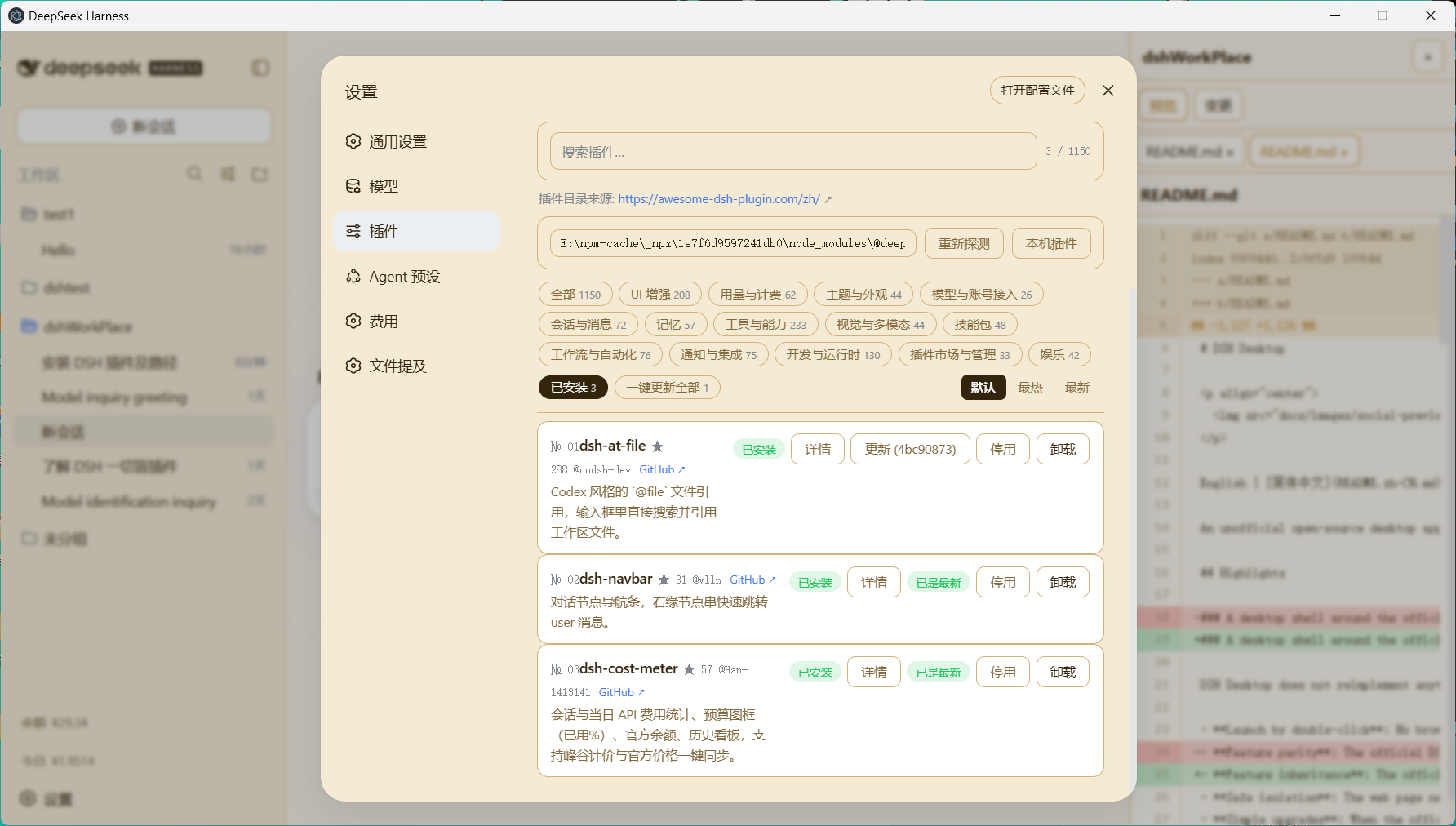Open the awesome-dsh-plugin.com catalog link
This screenshot has height=826, width=1456.
719,199
